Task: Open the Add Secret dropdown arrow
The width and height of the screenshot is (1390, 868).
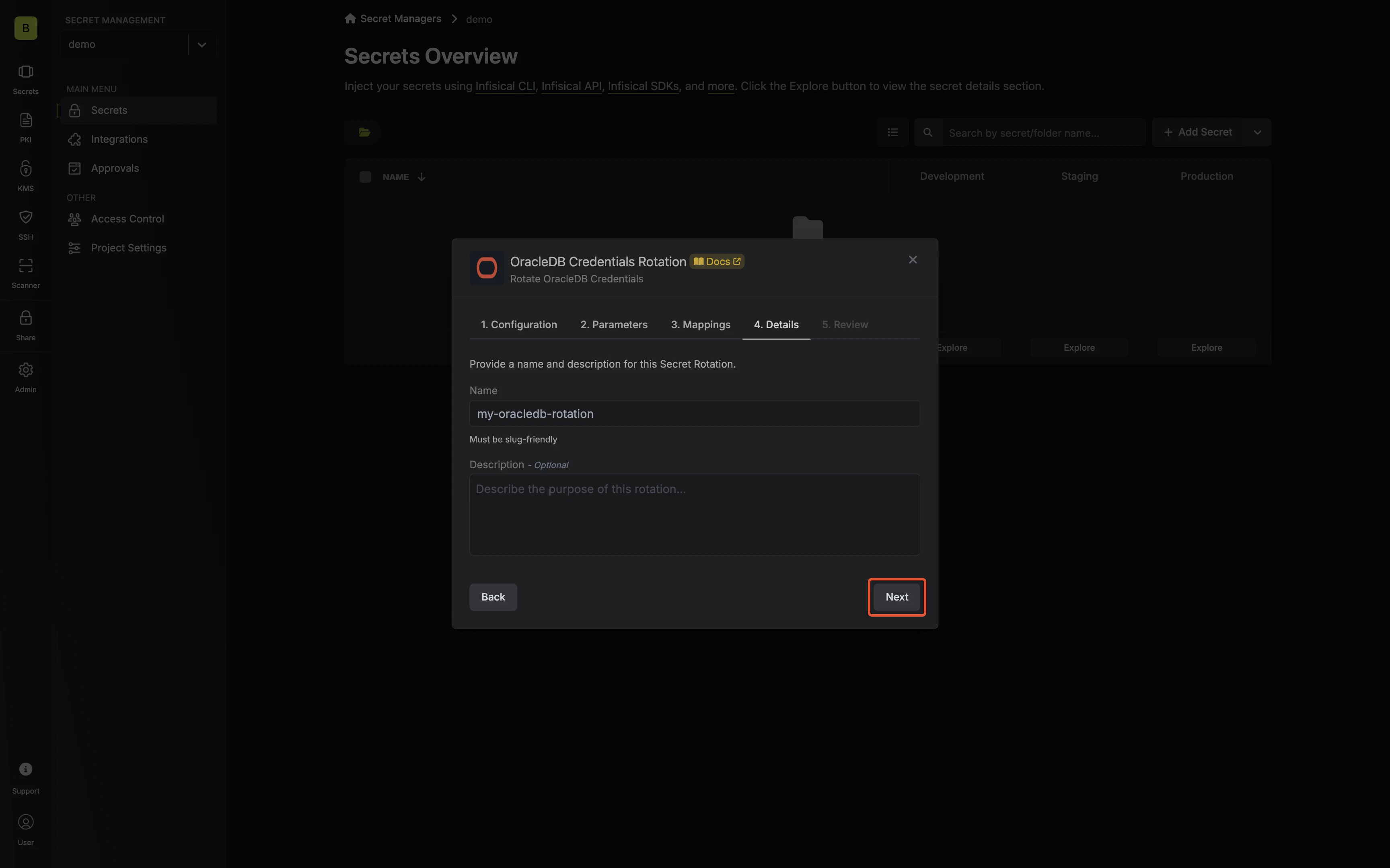Action: (1257, 133)
